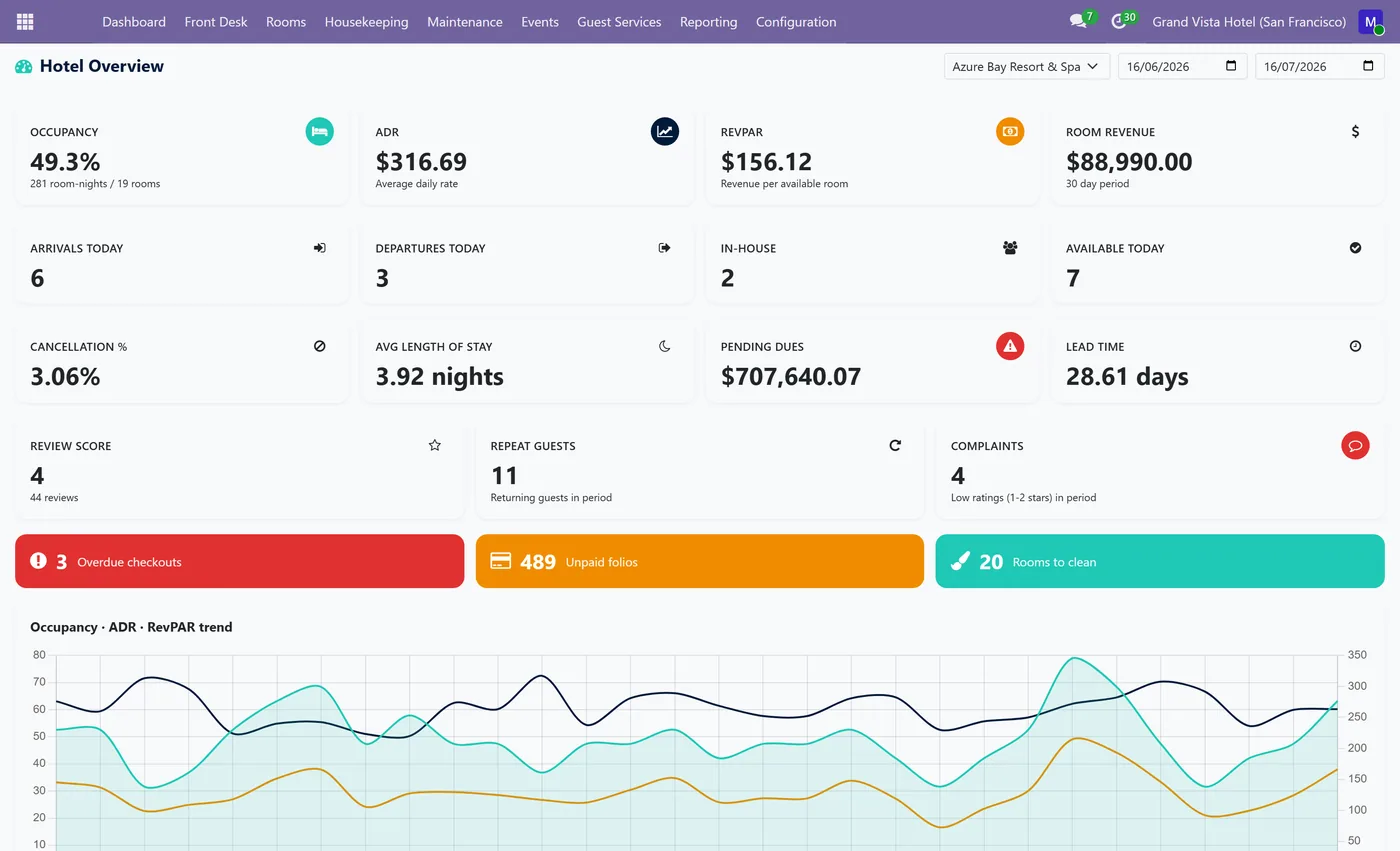Open the activities clock icon with badge 30

pos(1119,21)
